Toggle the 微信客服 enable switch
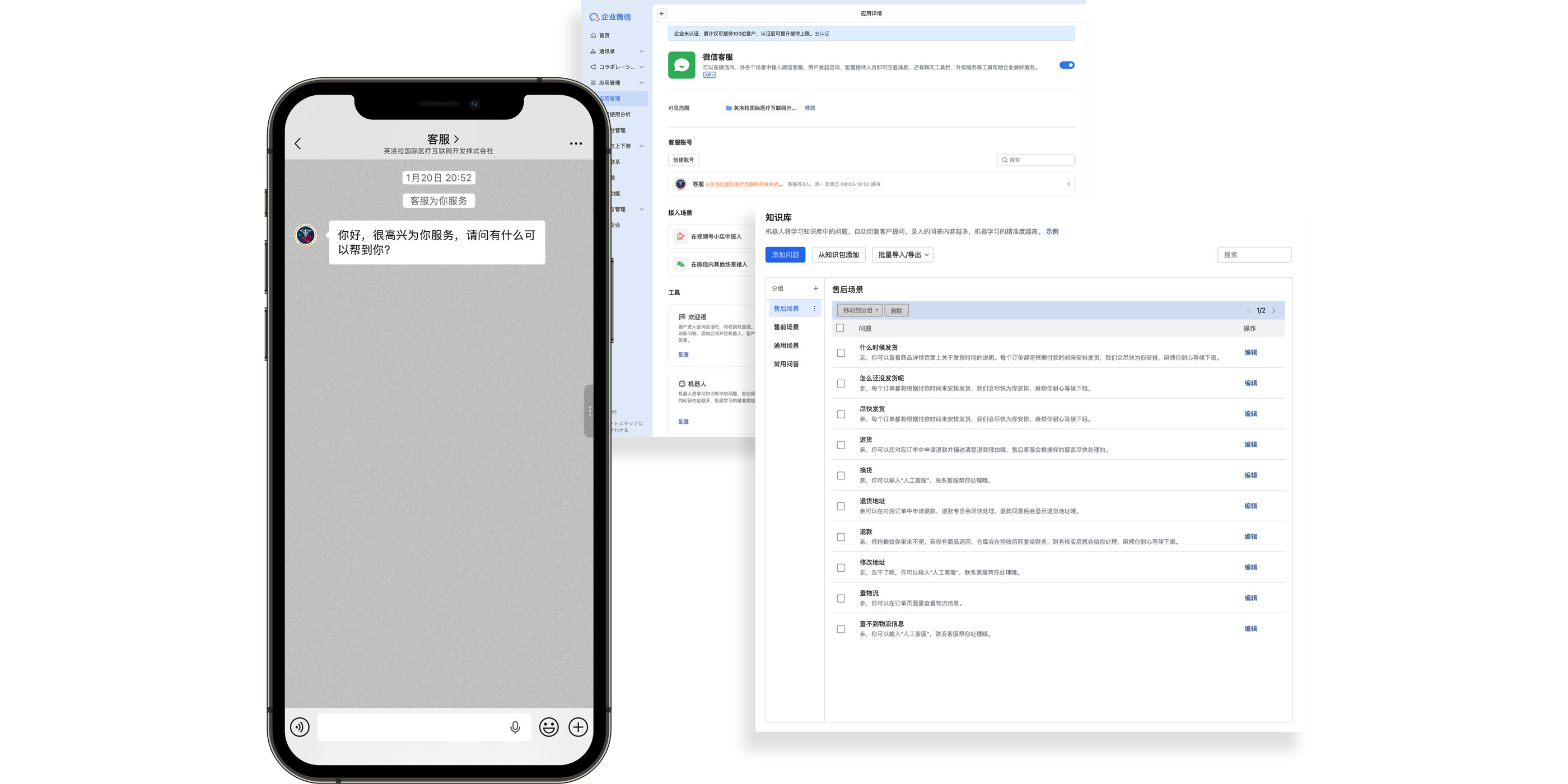1568x784 pixels. pos(1066,65)
